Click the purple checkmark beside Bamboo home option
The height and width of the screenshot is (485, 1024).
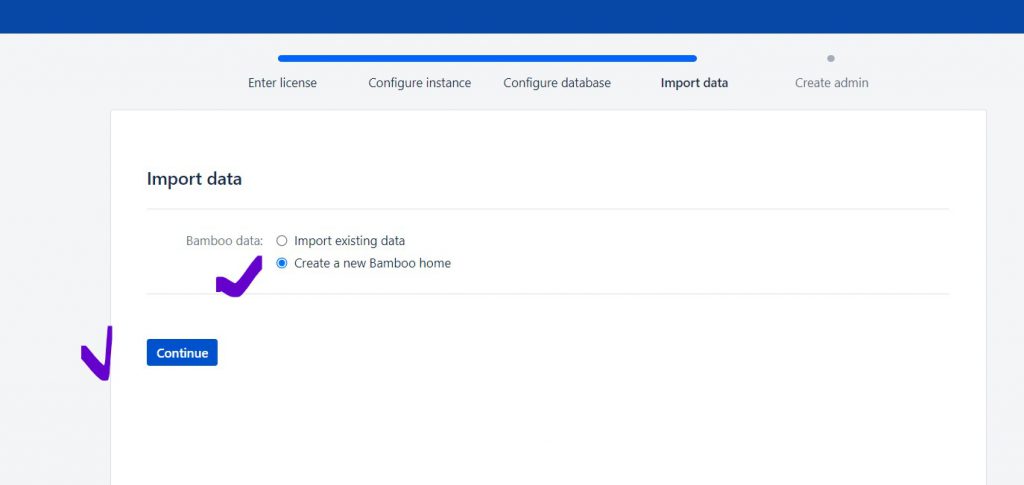click(x=238, y=280)
